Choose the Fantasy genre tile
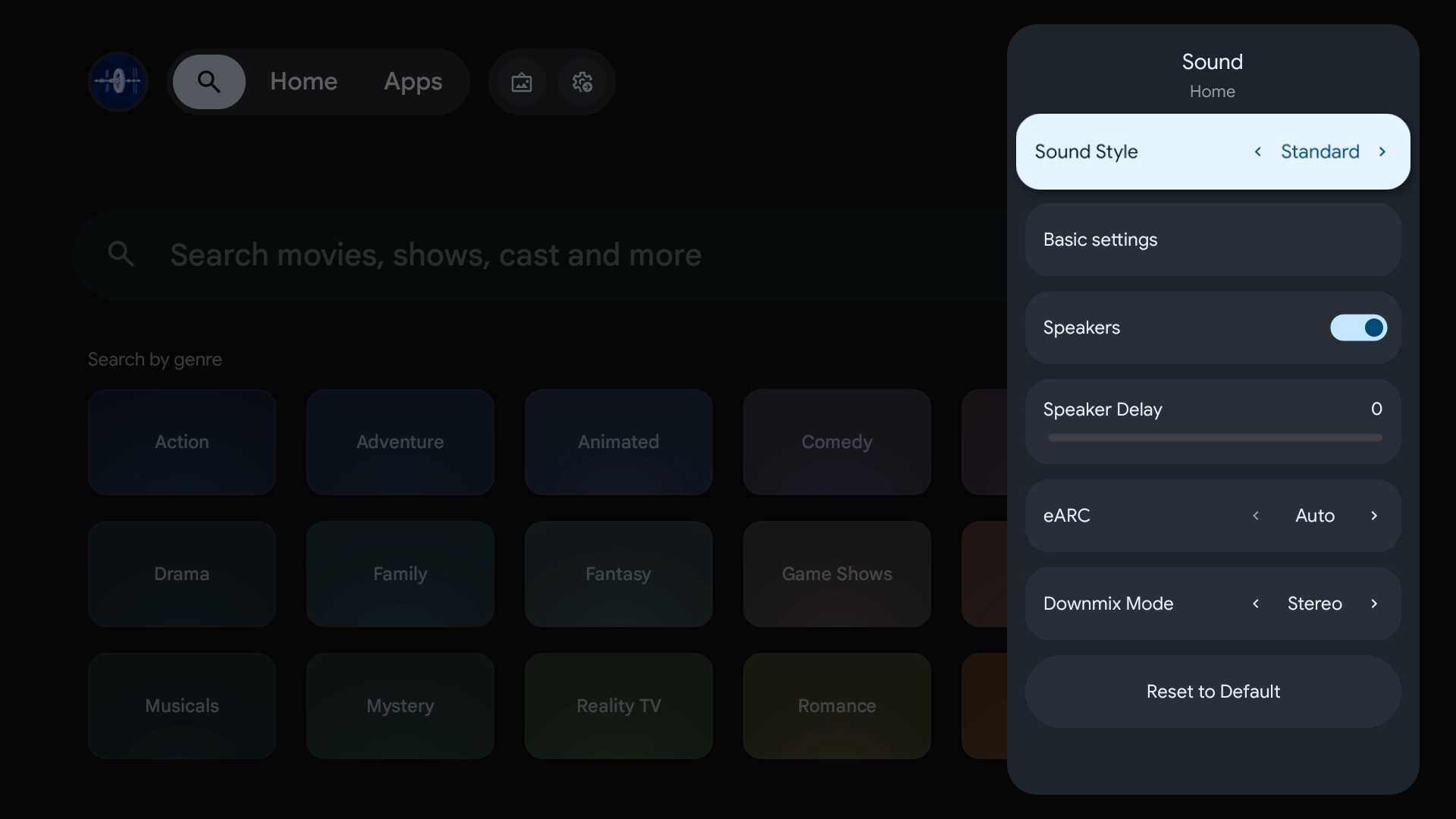 click(x=619, y=574)
